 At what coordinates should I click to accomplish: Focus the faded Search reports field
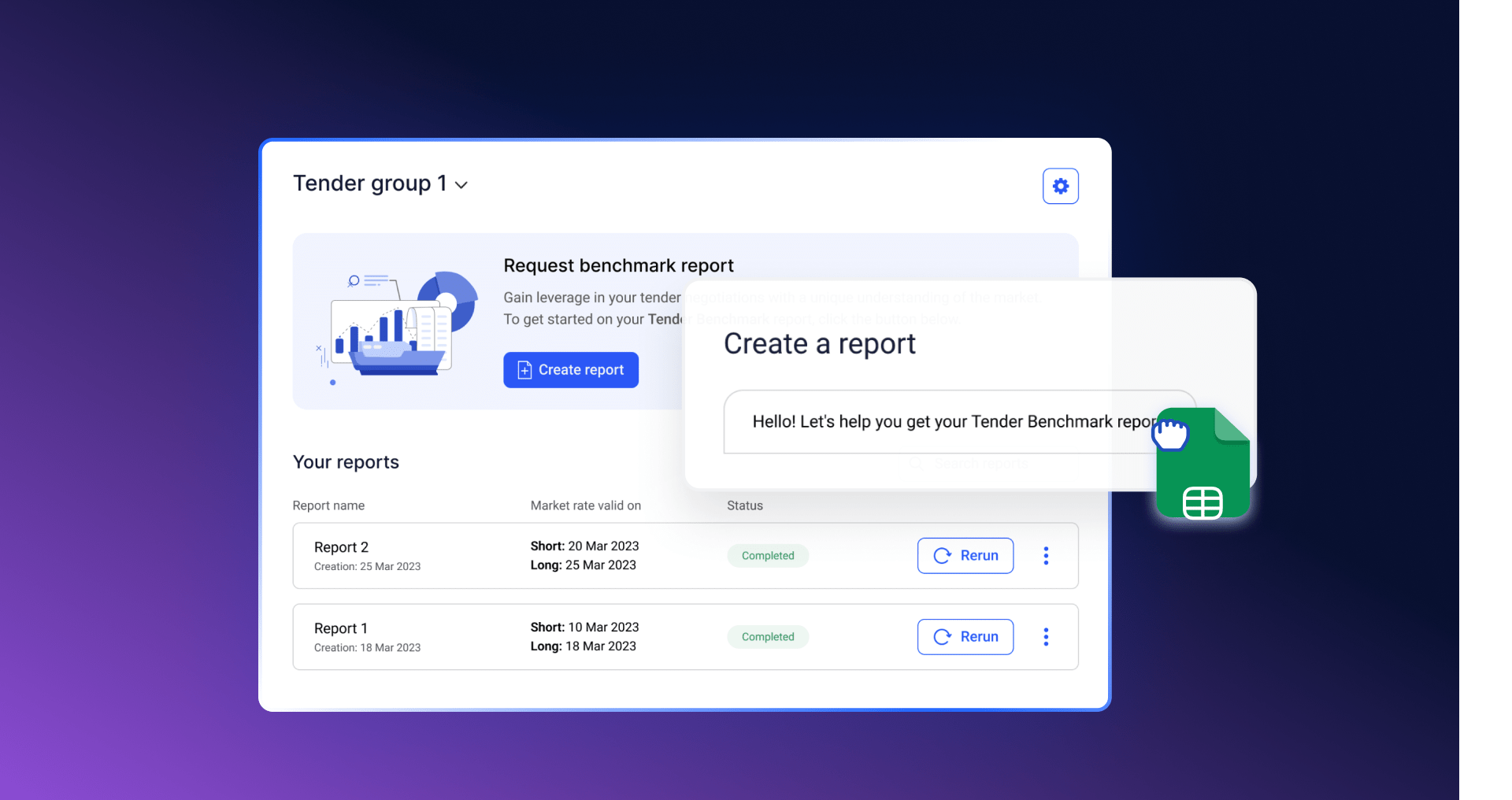(x=980, y=464)
